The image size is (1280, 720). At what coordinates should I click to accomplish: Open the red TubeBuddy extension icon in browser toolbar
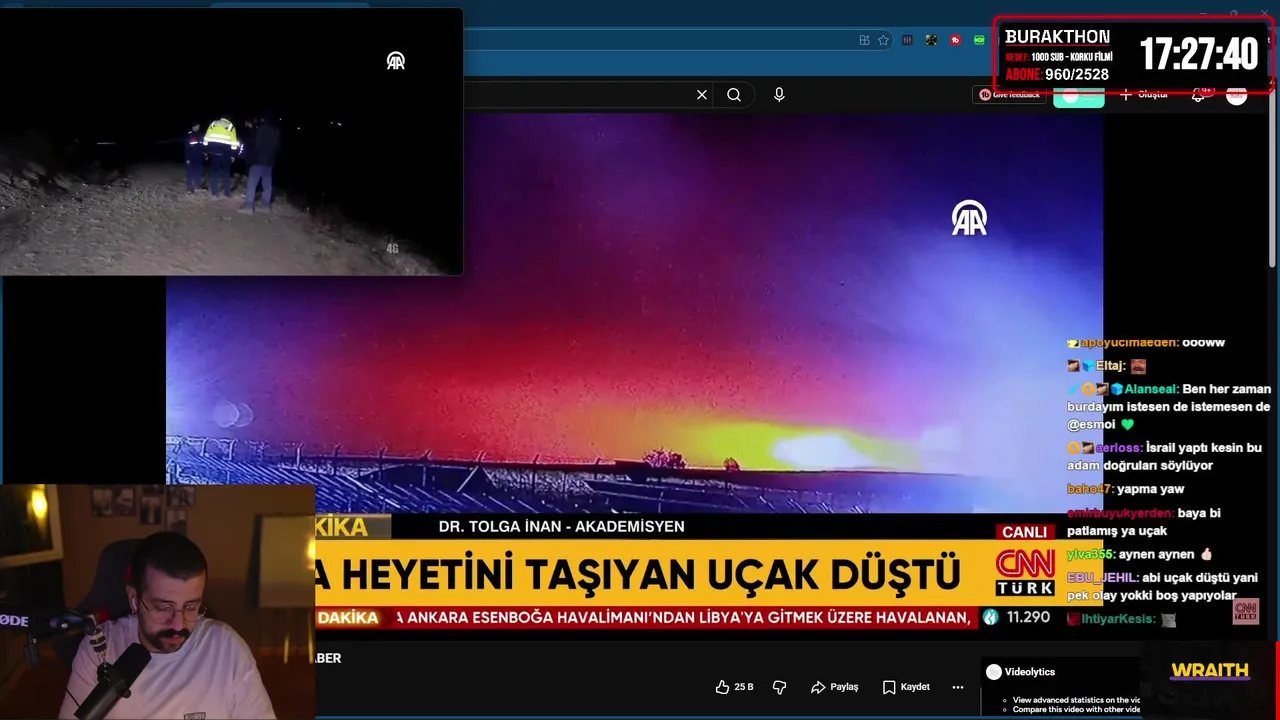[x=955, y=40]
